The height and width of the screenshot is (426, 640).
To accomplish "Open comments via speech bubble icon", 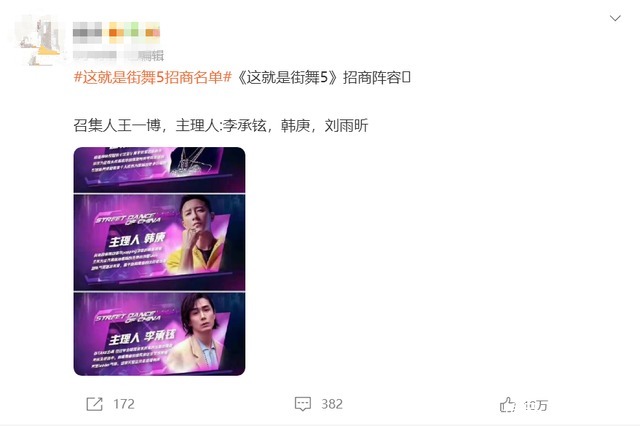I will pos(303,404).
